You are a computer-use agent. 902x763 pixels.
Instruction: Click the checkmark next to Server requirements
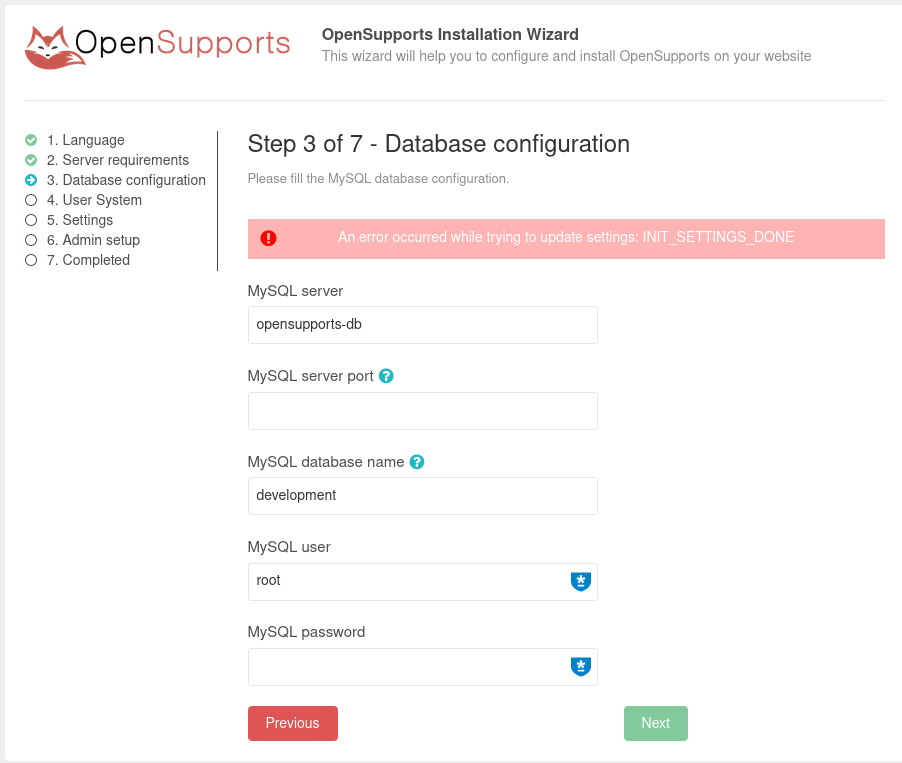click(31, 160)
